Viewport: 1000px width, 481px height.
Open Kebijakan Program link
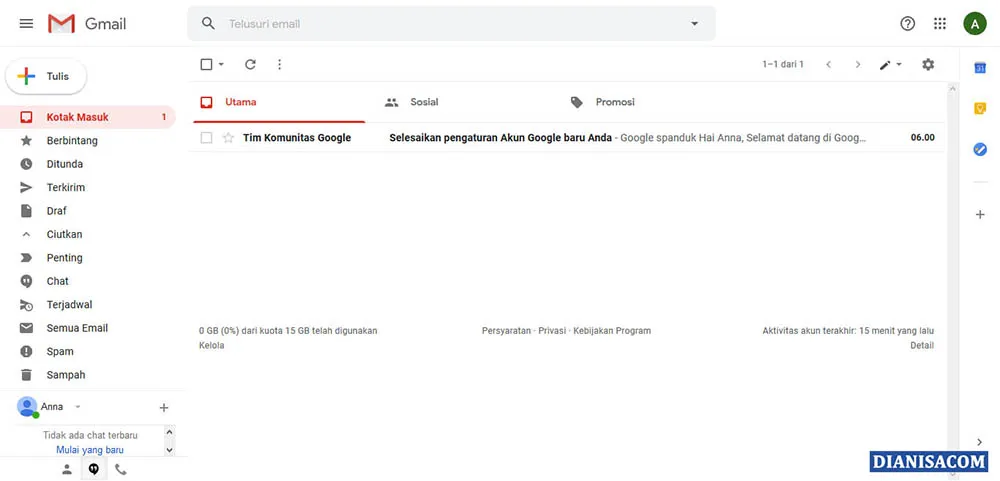pyautogui.click(x=612, y=330)
